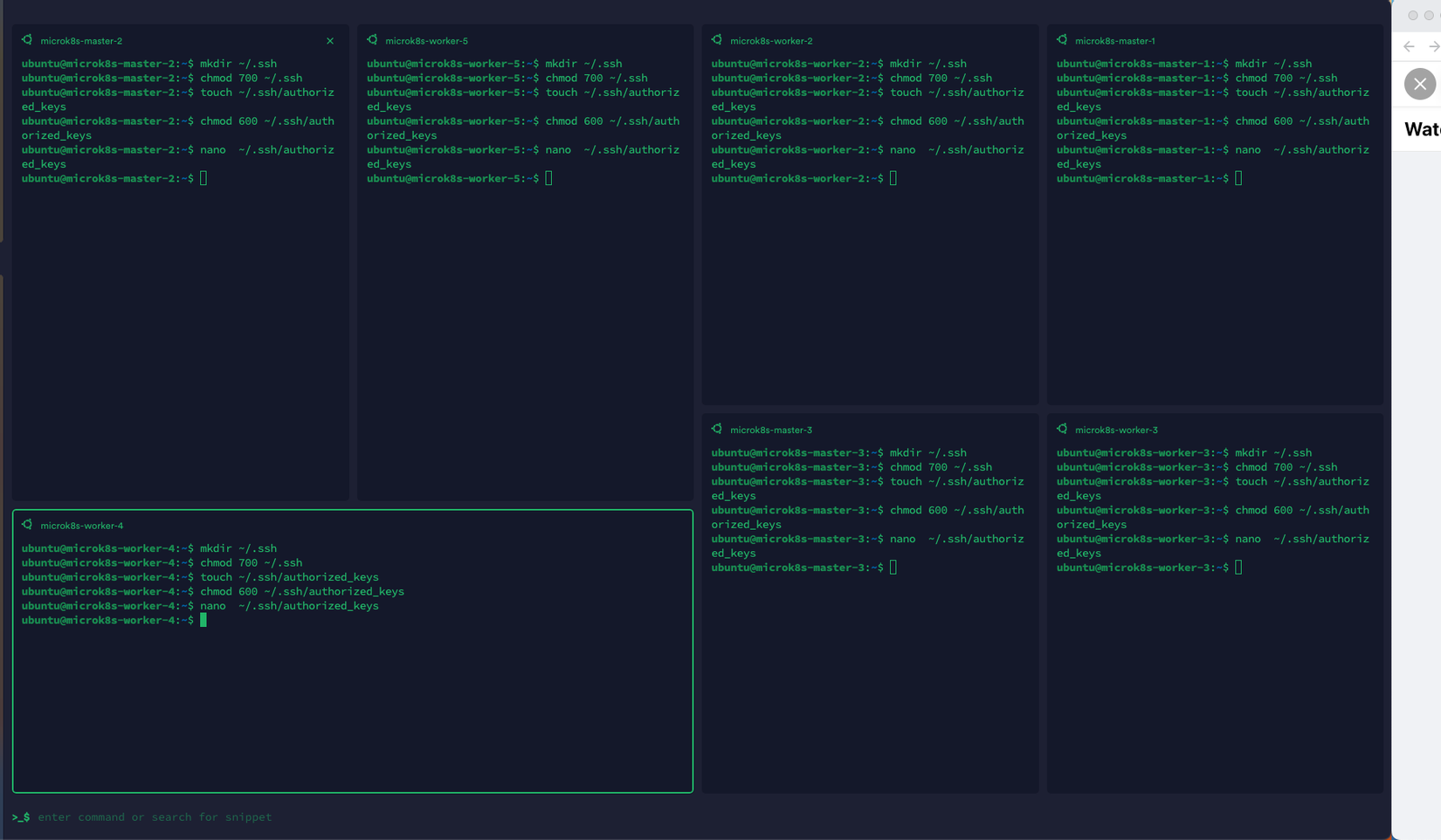Select the microk8s-worker-4 pane header
The image size is (1441, 840).
point(83,526)
